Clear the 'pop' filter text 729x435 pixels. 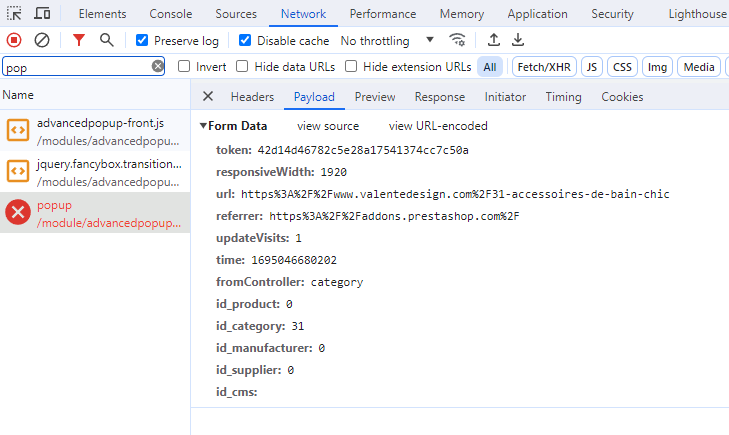pyautogui.click(x=158, y=66)
